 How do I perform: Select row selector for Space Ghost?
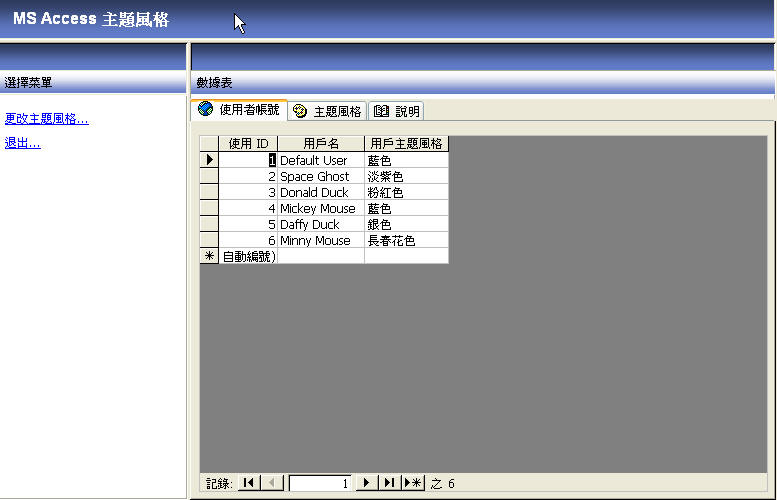pyautogui.click(x=209, y=176)
